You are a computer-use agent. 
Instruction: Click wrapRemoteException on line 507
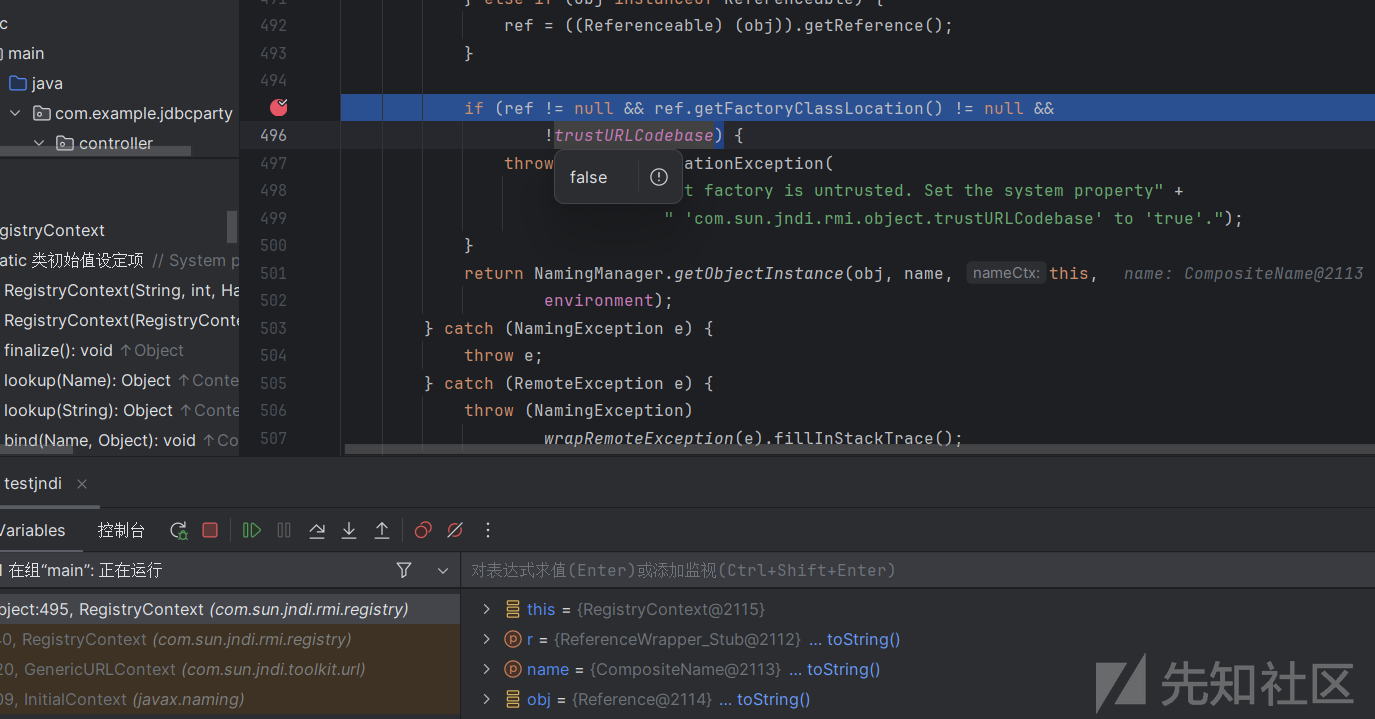(638, 438)
